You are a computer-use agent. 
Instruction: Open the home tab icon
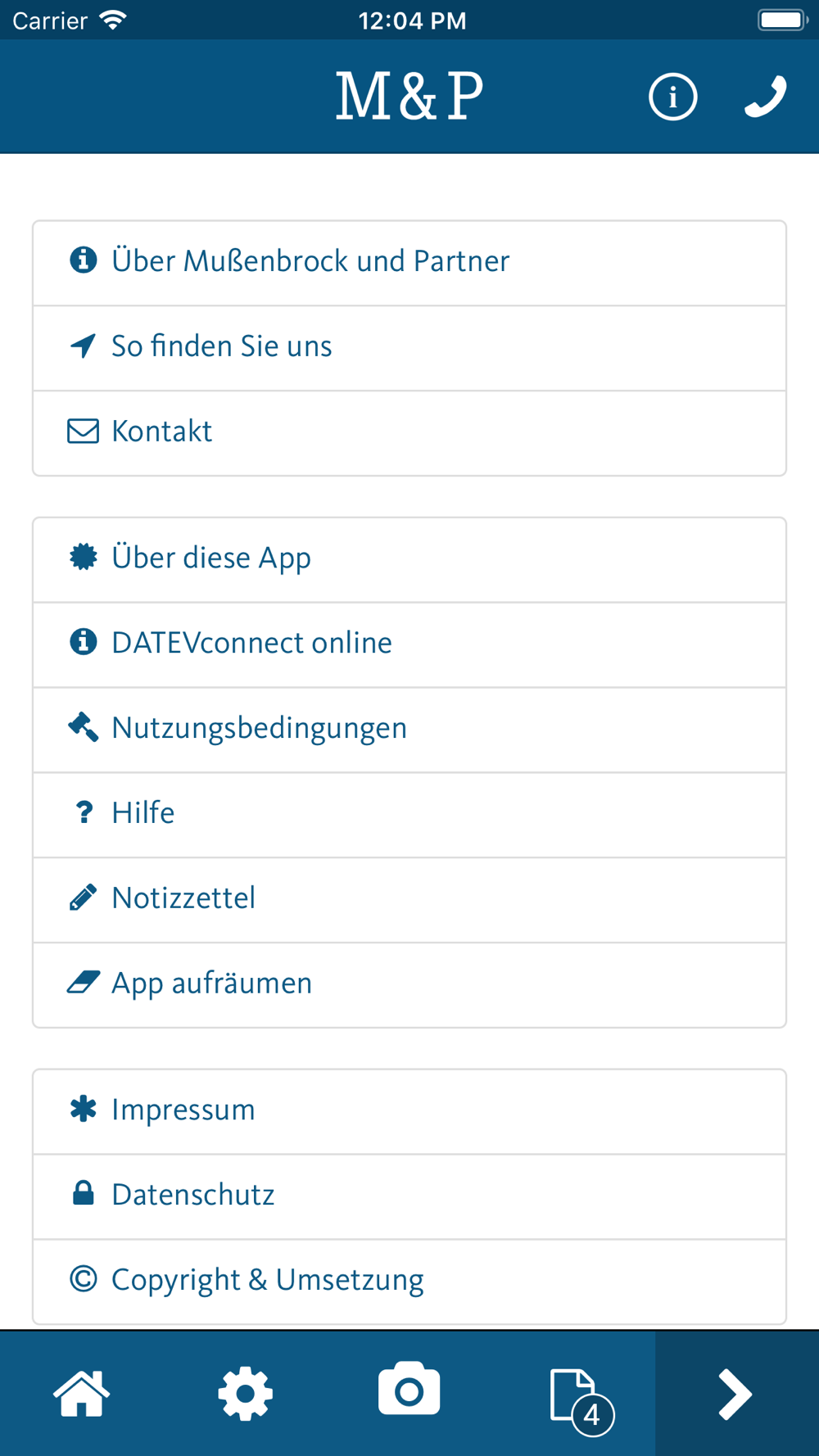pyautogui.click(x=82, y=1393)
